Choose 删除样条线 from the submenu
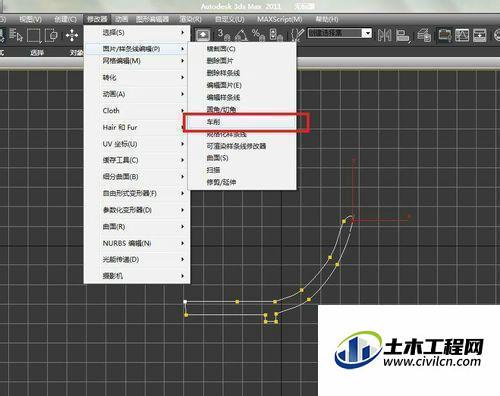This screenshot has height=396, width=500. click(242, 73)
